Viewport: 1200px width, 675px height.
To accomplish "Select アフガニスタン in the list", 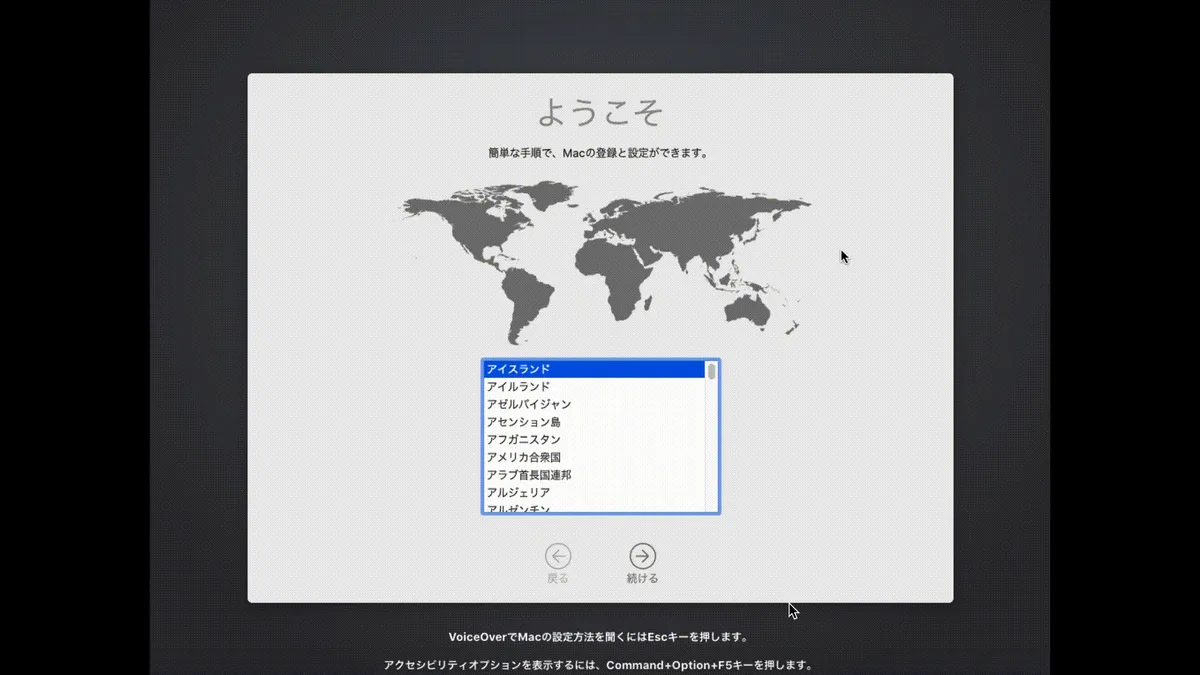I will 595,440.
